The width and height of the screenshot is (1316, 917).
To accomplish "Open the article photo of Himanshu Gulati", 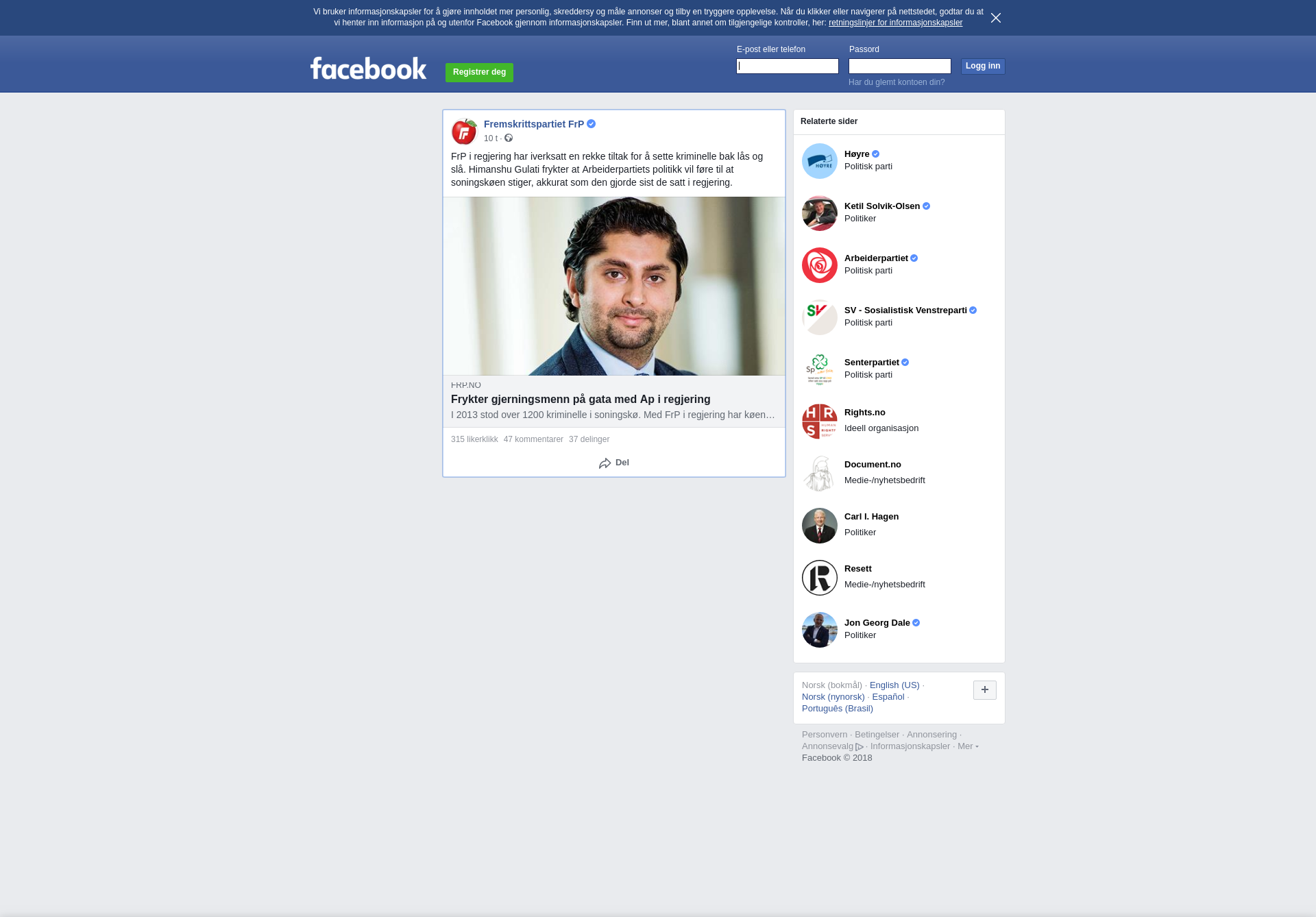I will tap(614, 286).
